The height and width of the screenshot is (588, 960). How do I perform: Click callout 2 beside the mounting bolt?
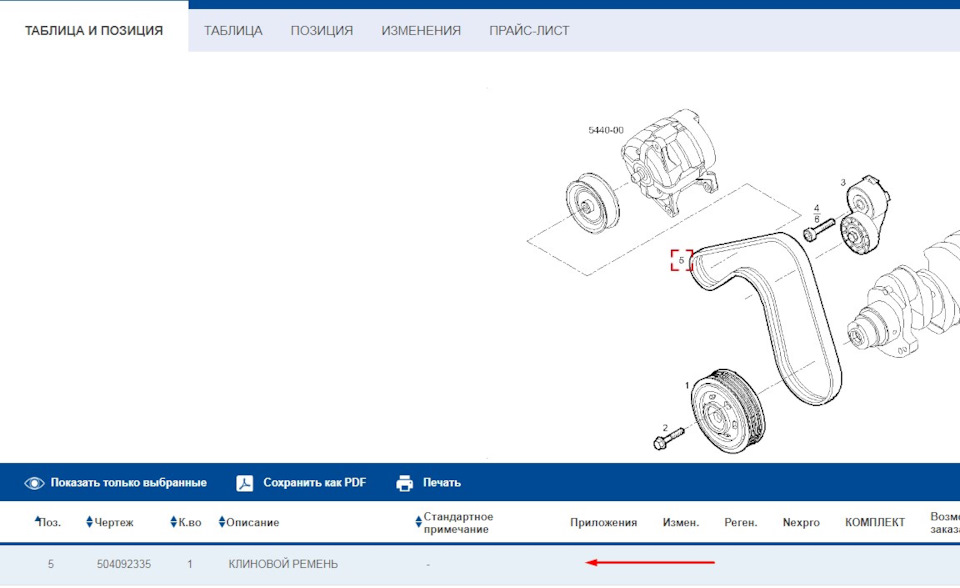665,428
